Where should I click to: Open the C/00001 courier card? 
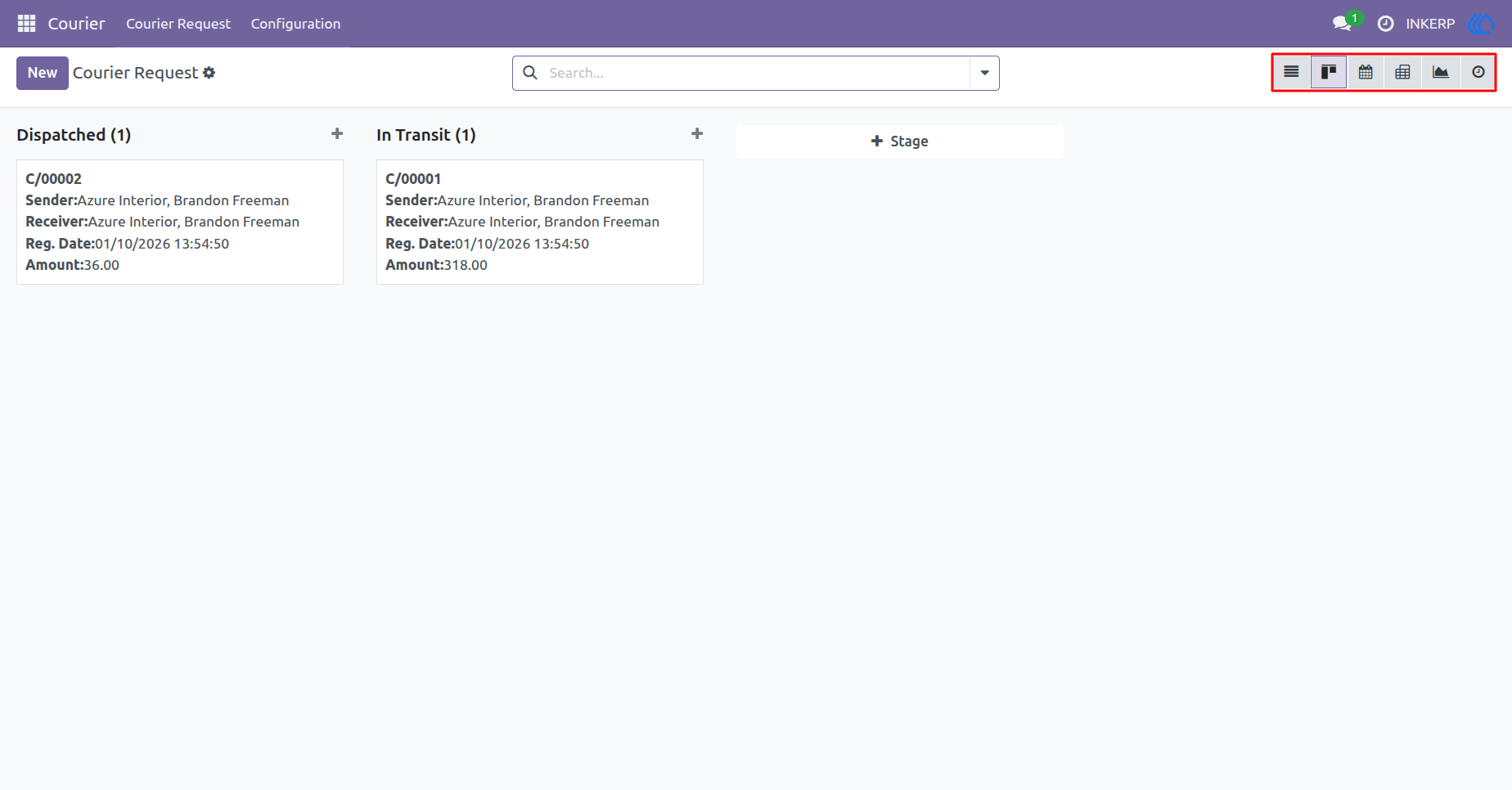coord(540,222)
